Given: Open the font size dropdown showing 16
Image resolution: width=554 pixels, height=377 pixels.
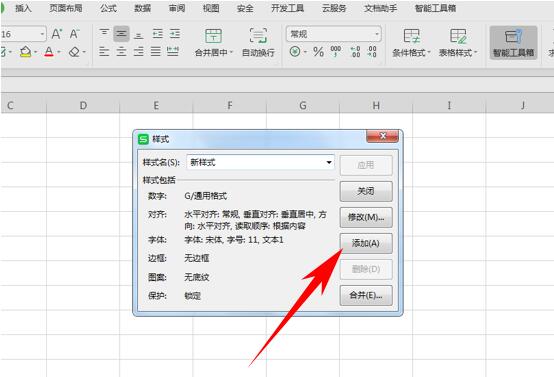Looking at the screenshot, I should coord(42,34).
